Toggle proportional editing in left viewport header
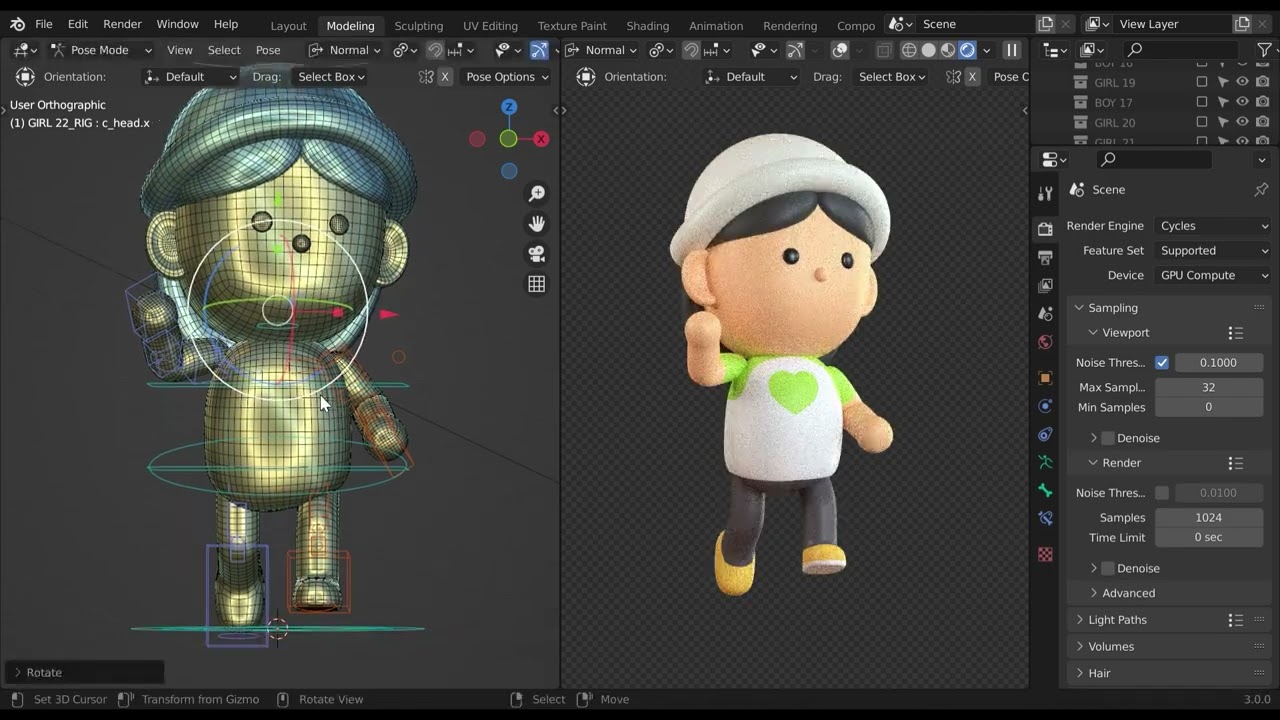Image resolution: width=1280 pixels, height=720 pixels. pos(435,50)
